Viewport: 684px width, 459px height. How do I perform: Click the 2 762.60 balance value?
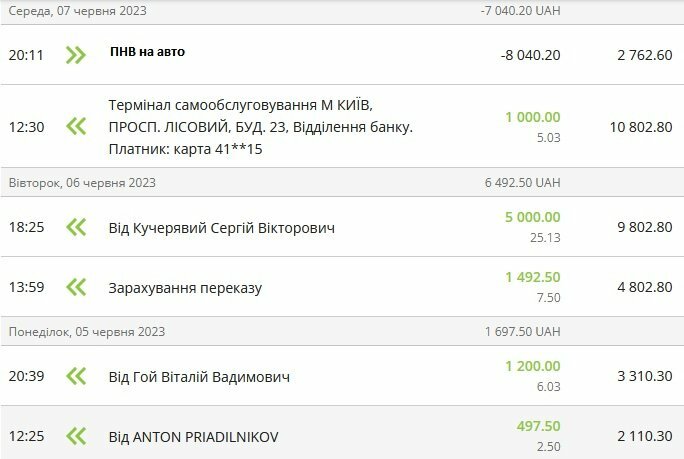click(644, 55)
